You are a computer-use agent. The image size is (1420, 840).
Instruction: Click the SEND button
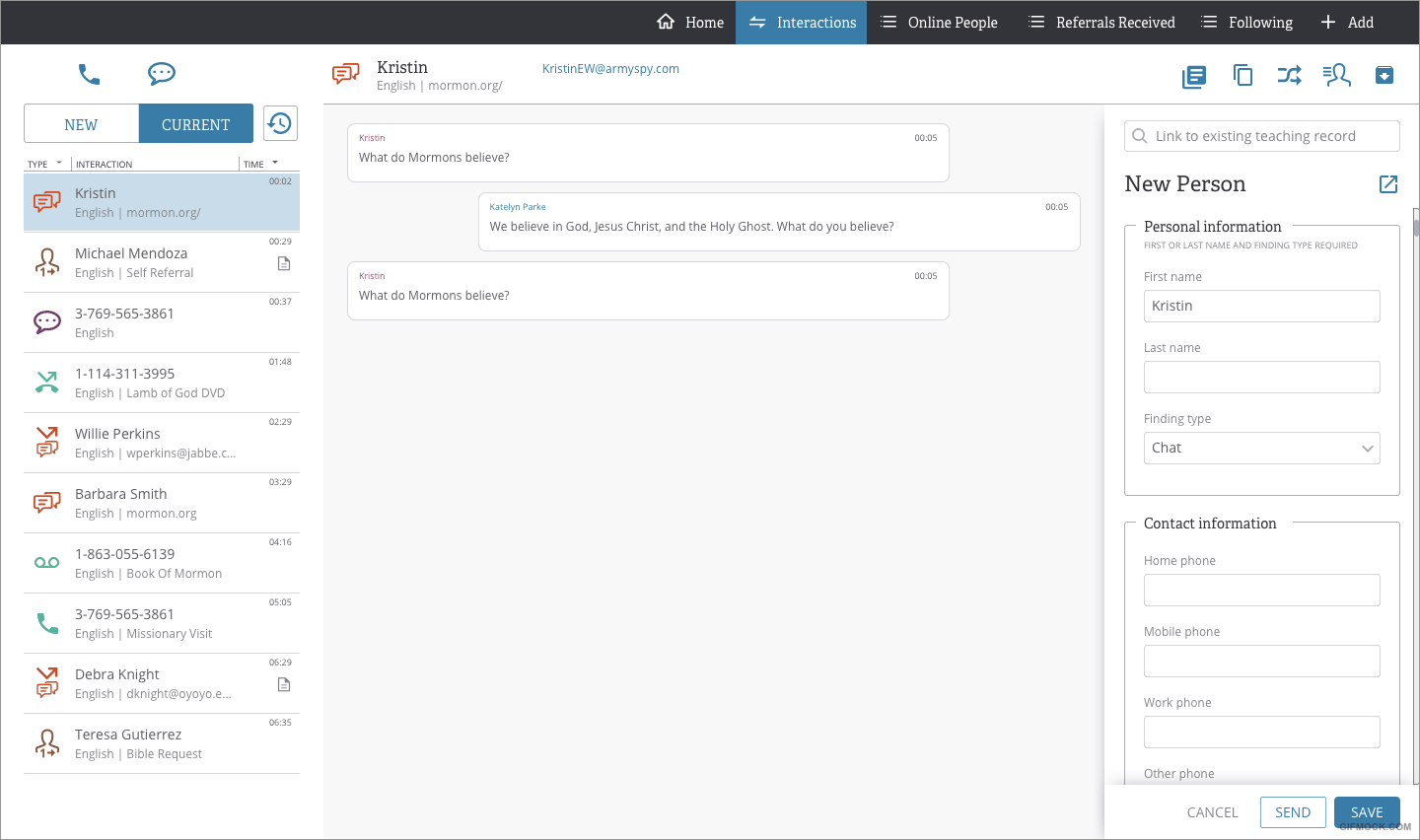click(1293, 812)
